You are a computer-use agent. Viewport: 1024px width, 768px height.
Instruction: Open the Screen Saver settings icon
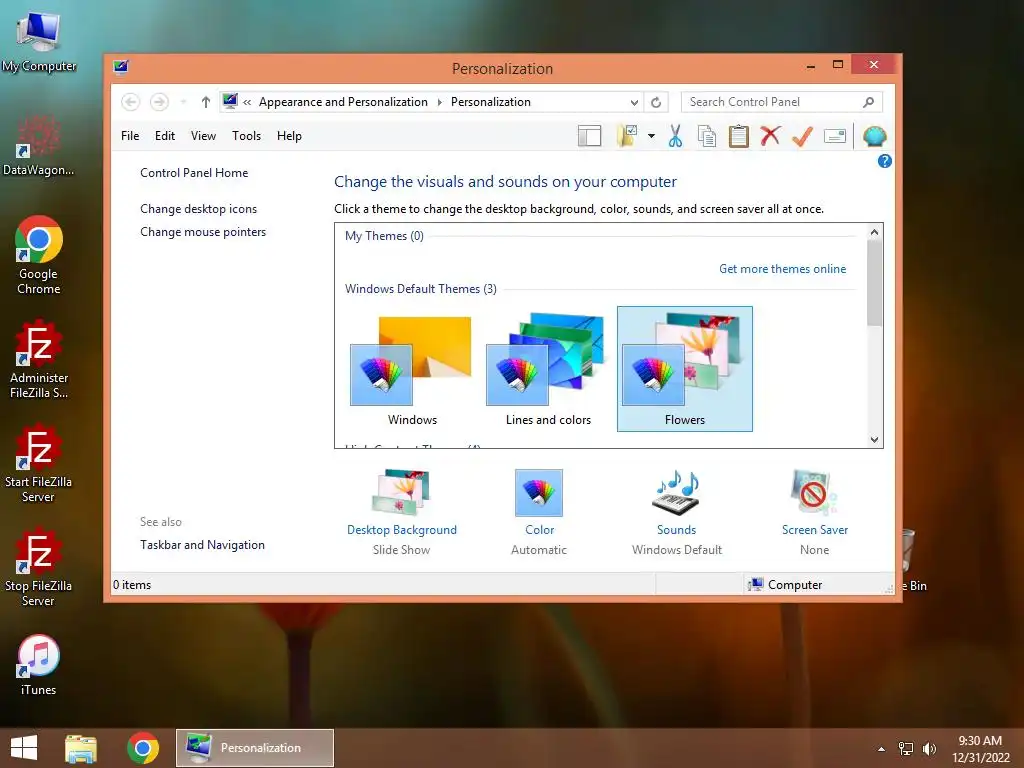(814, 492)
